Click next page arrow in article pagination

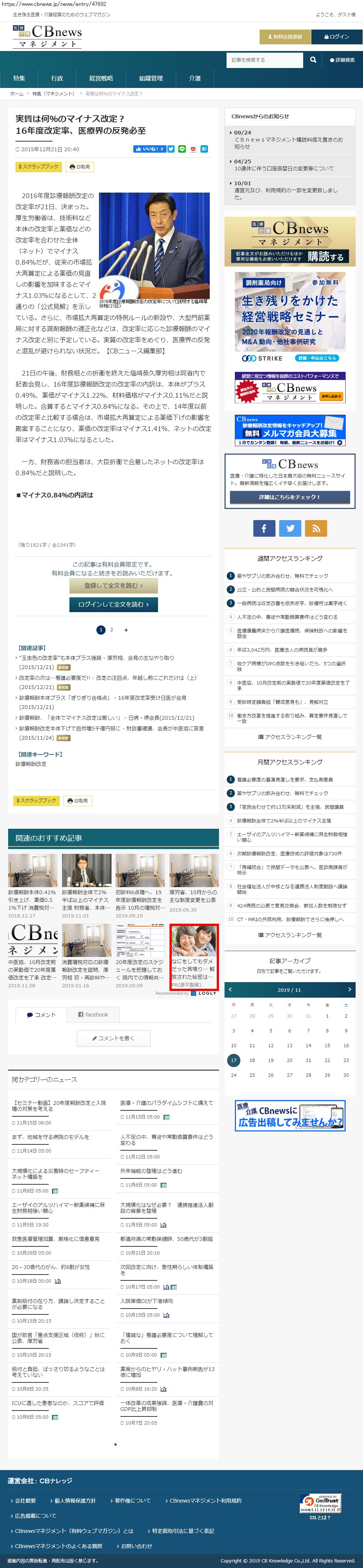(x=126, y=630)
